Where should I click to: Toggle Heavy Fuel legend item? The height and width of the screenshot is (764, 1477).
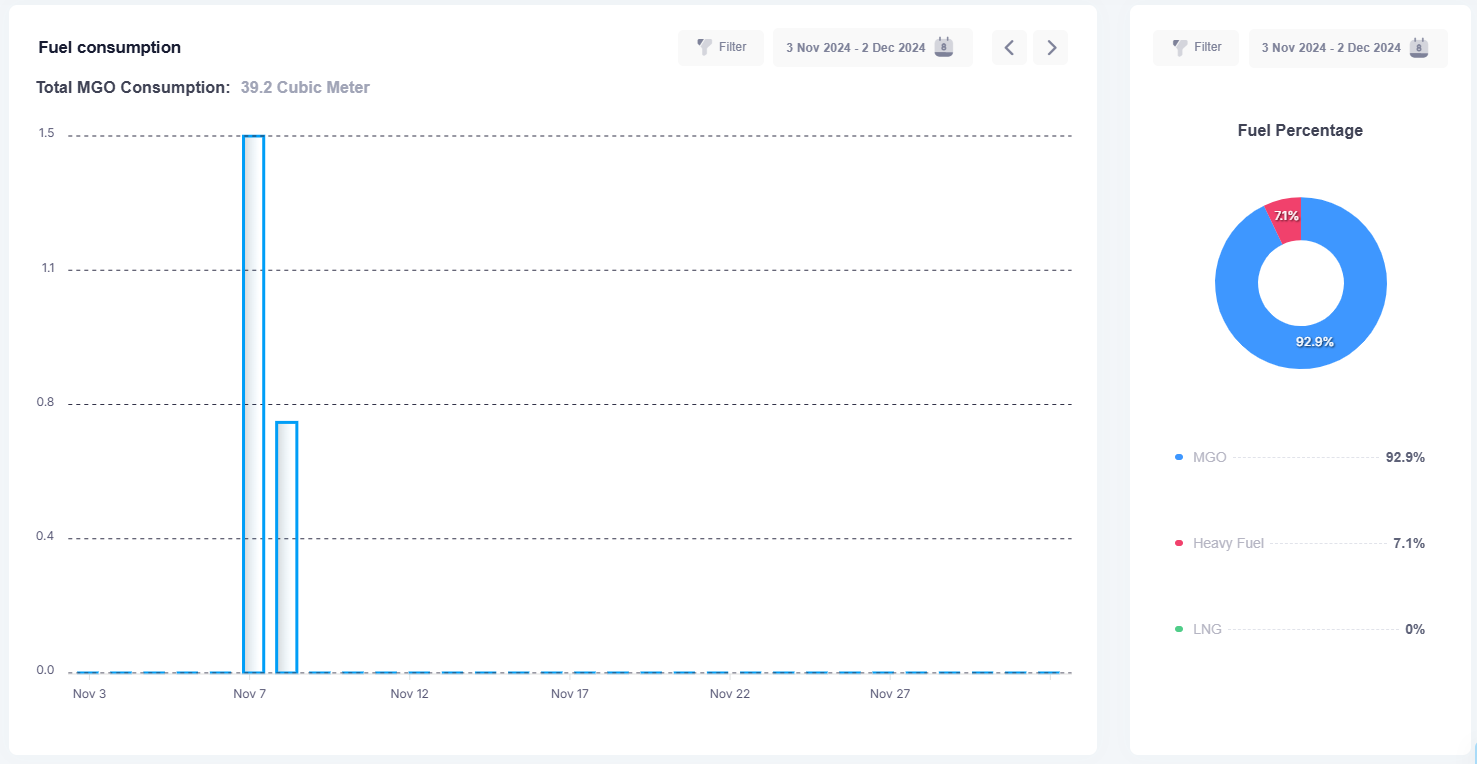tap(1227, 543)
